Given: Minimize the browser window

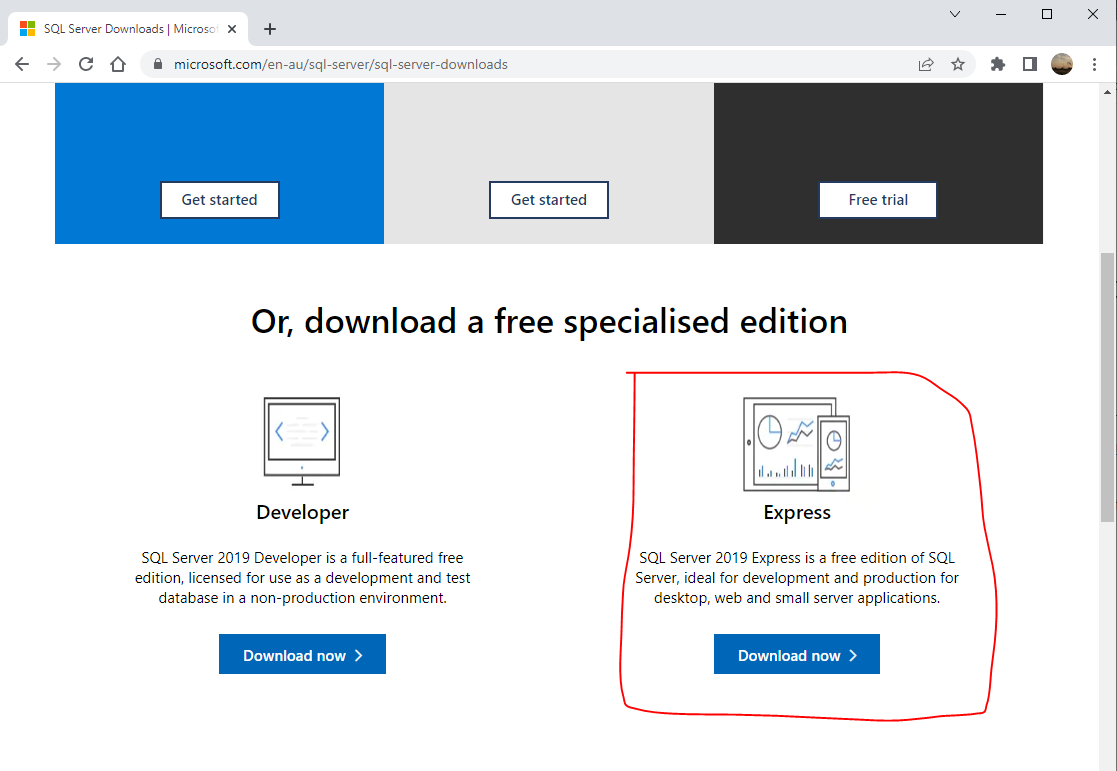Looking at the screenshot, I should [x=1001, y=14].
